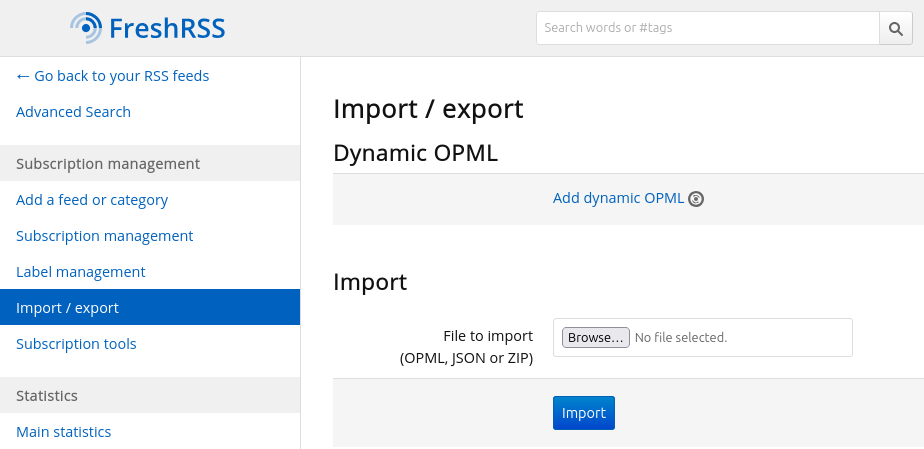924x449 pixels.
Task: Open Label management page
Action: point(80,272)
